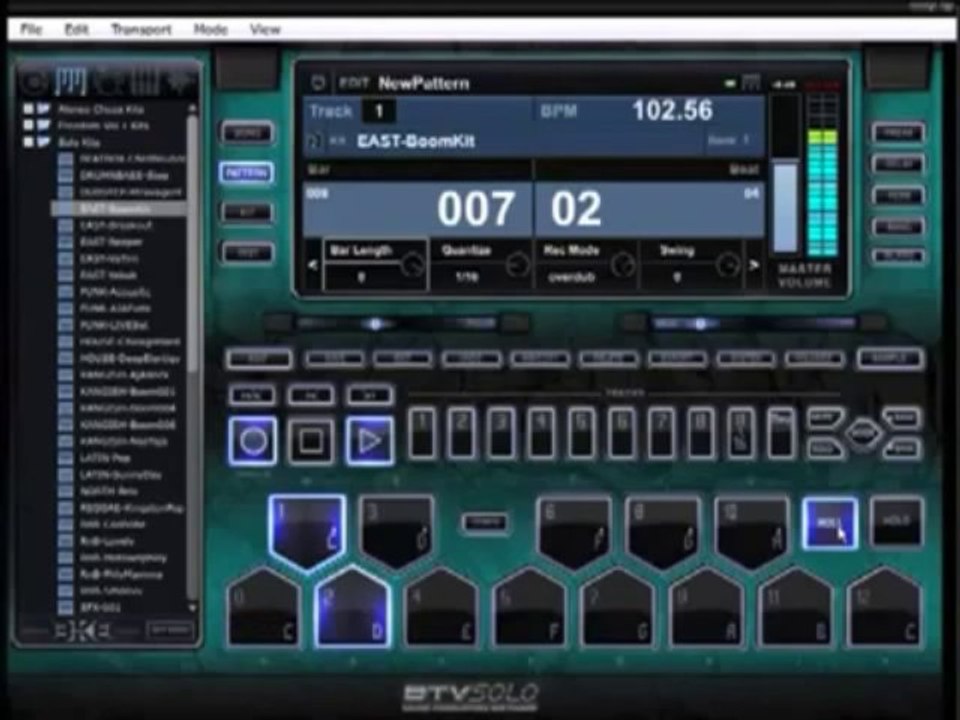Viewport: 960px width, 720px height.
Task: Select HOUSE-DeepElectro kit
Action: pos(130,359)
